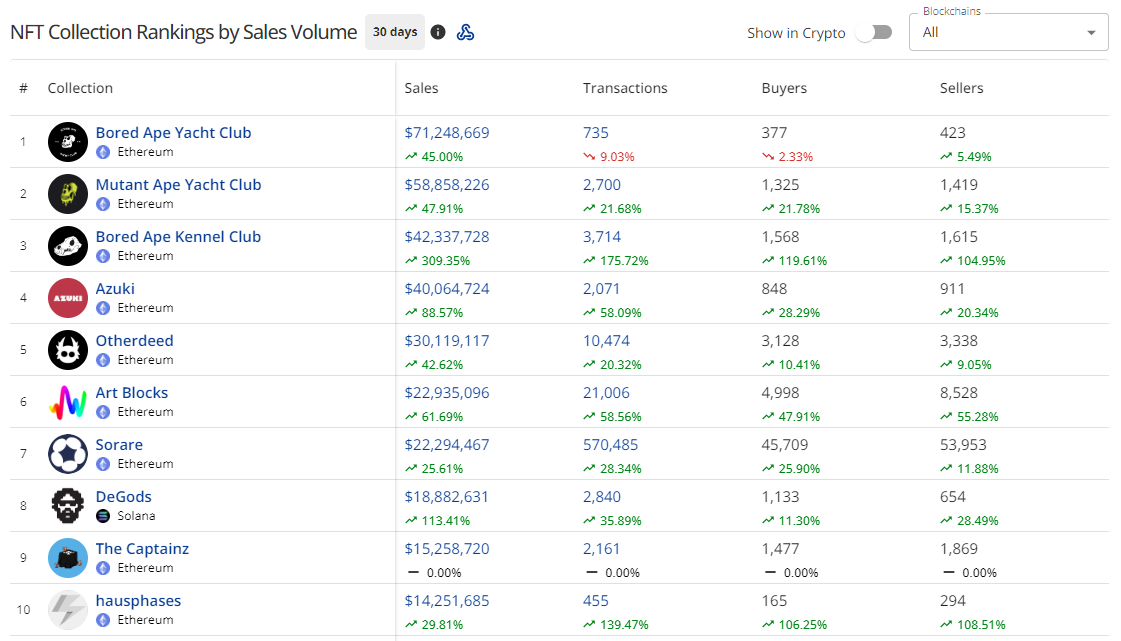Click the $42,337,728 sales value

(447, 237)
